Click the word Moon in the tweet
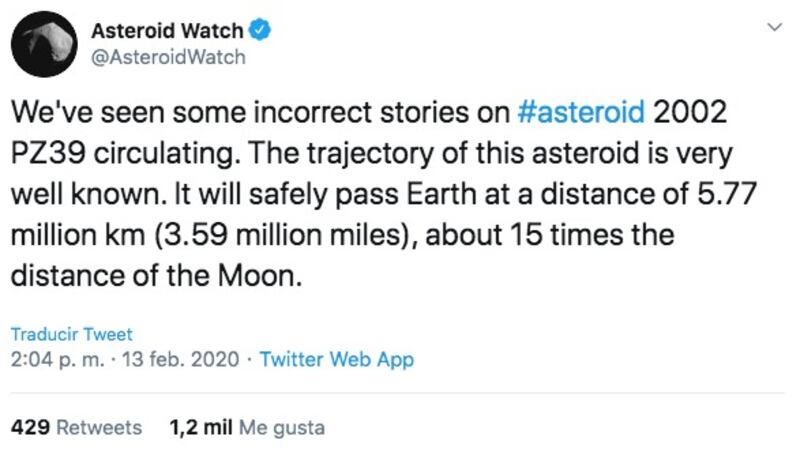 pyautogui.click(x=257, y=276)
